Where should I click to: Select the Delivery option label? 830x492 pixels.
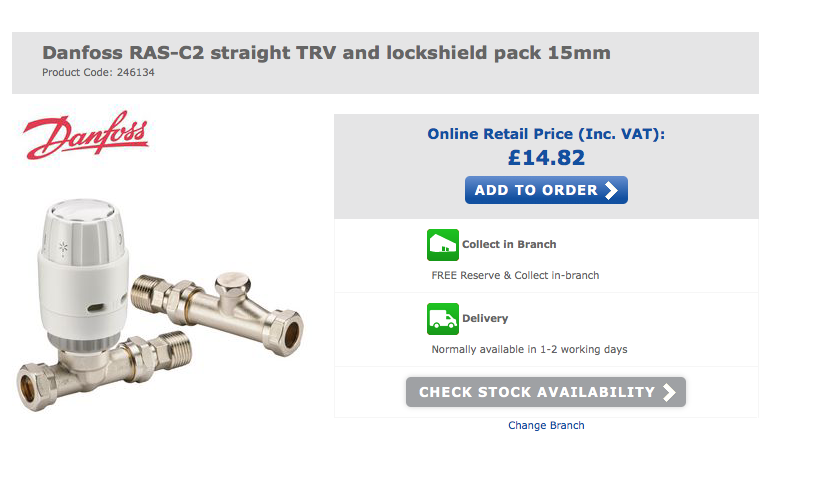[485, 318]
